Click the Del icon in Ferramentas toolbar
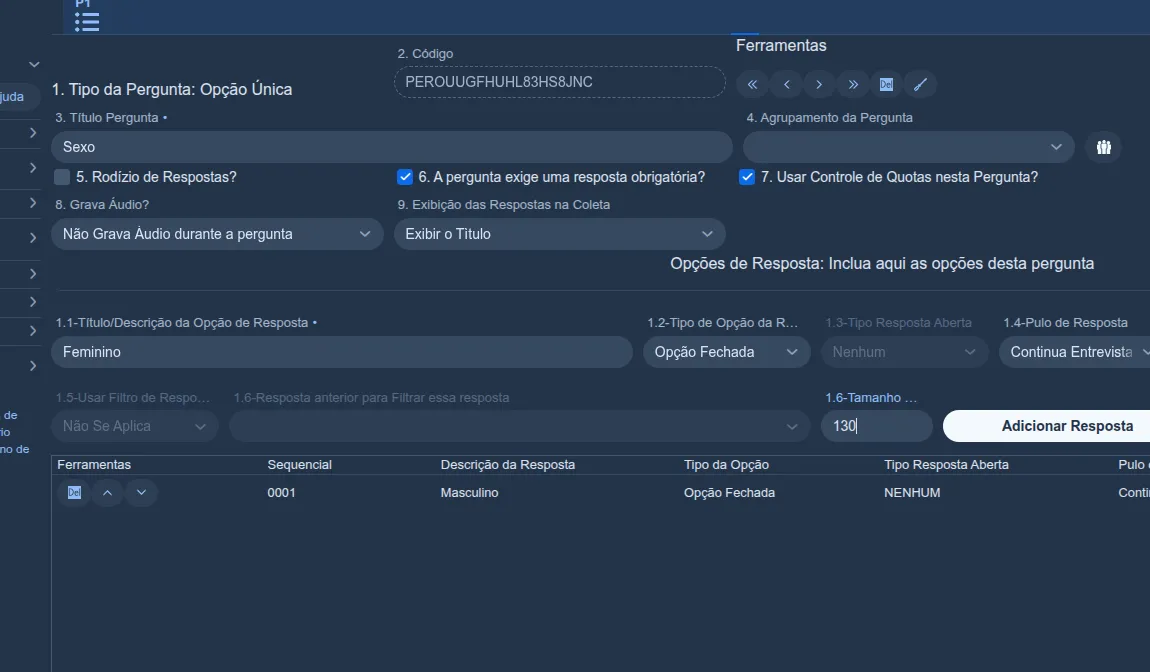The width and height of the screenshot is (1150, 672). point(886,84)
